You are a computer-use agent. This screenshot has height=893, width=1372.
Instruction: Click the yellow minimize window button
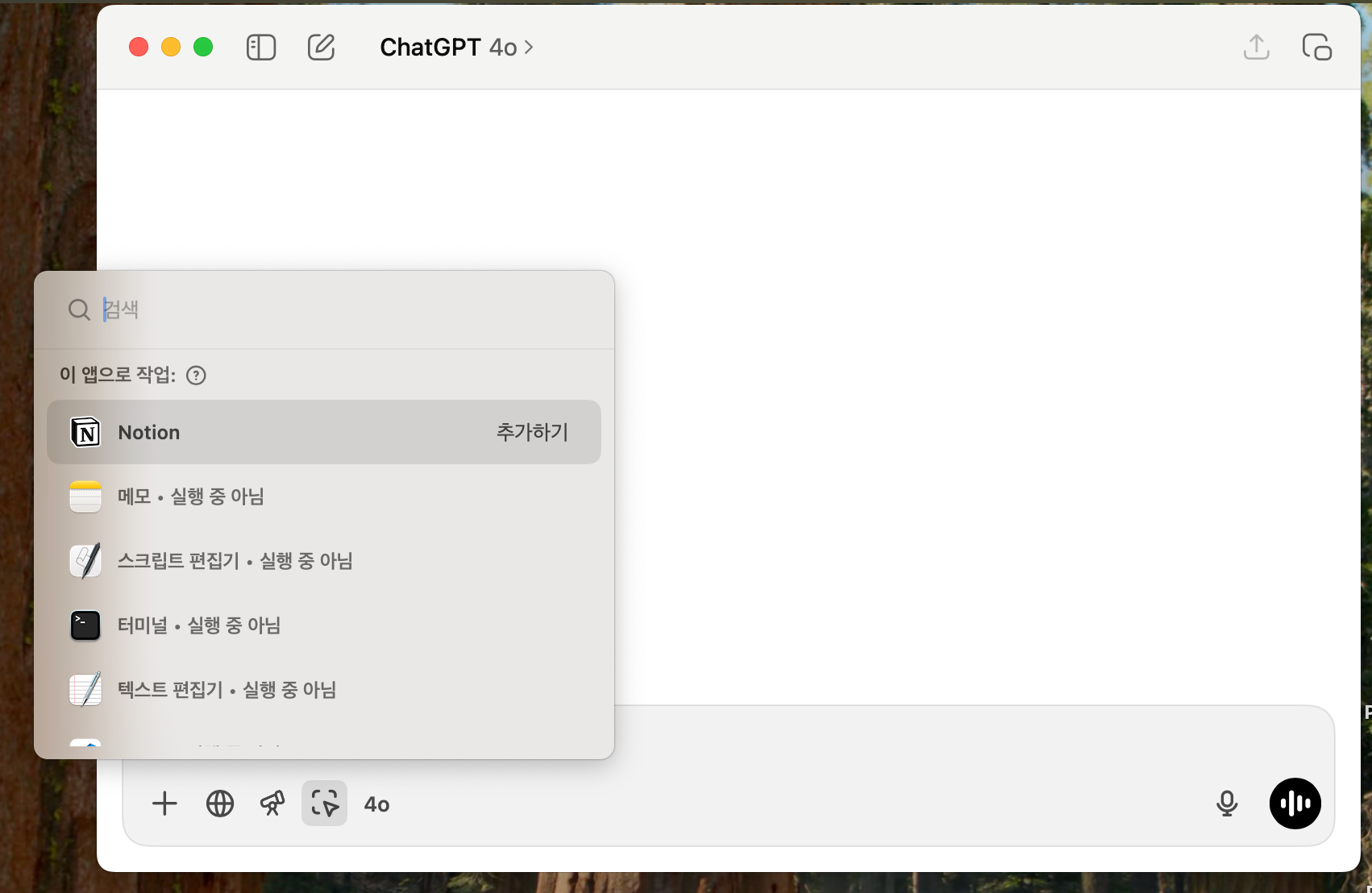coord(171,48)
